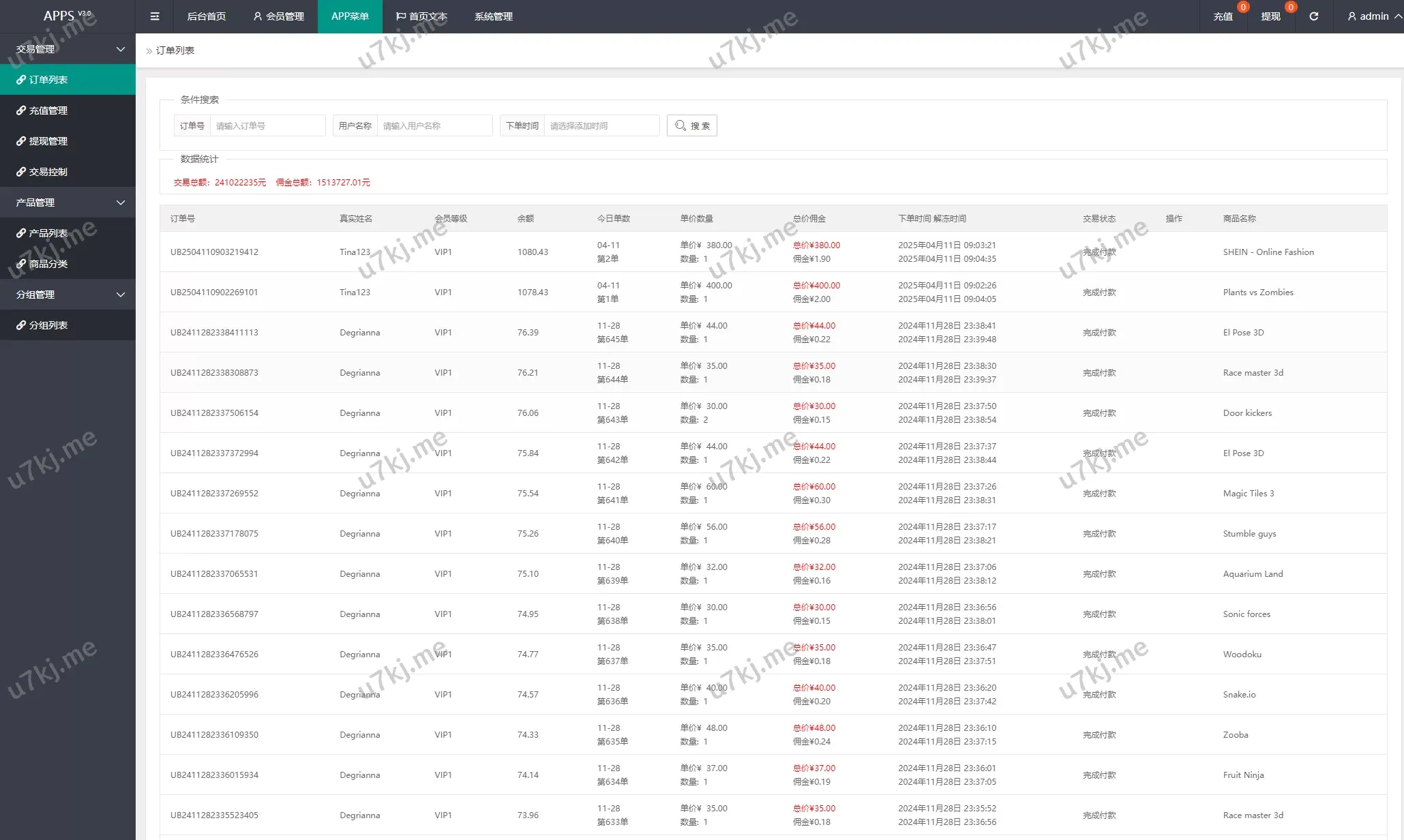Open 充值 notification badge in header
This screenshot has height=840, width=1404.
1223,16
